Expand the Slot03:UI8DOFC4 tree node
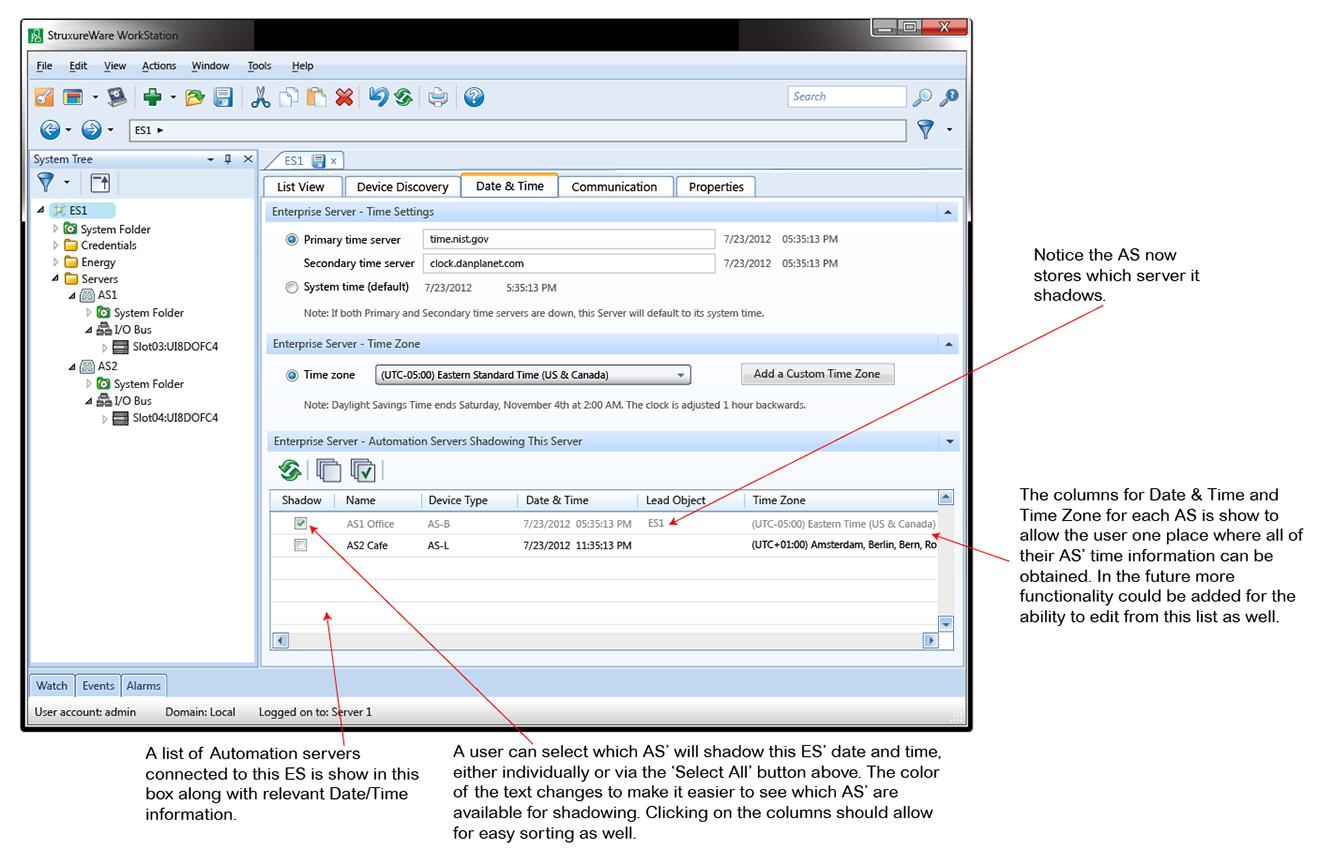This screenshot has width=1318, height=864. pos(105,347)
